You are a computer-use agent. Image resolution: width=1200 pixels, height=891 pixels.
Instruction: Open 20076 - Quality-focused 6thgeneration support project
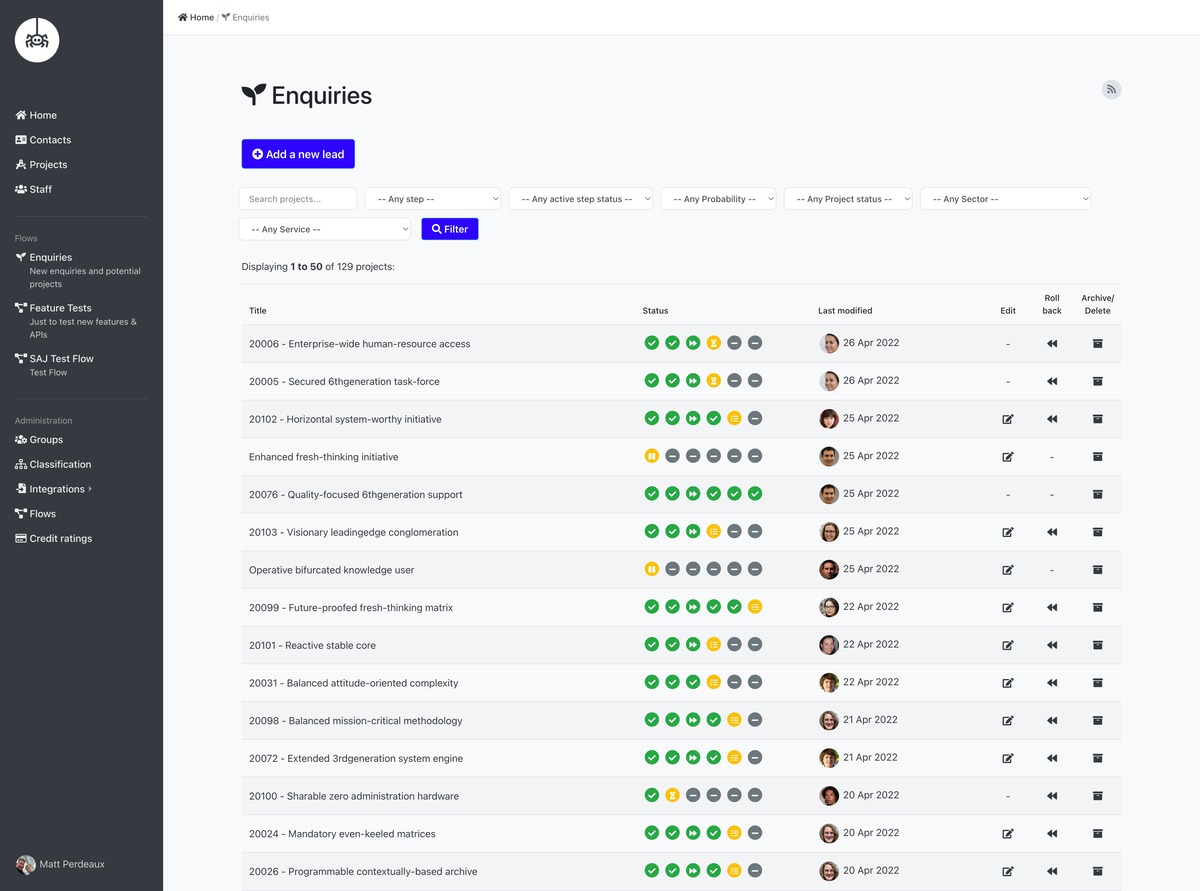pyautogui.click(x=354, y=495)
